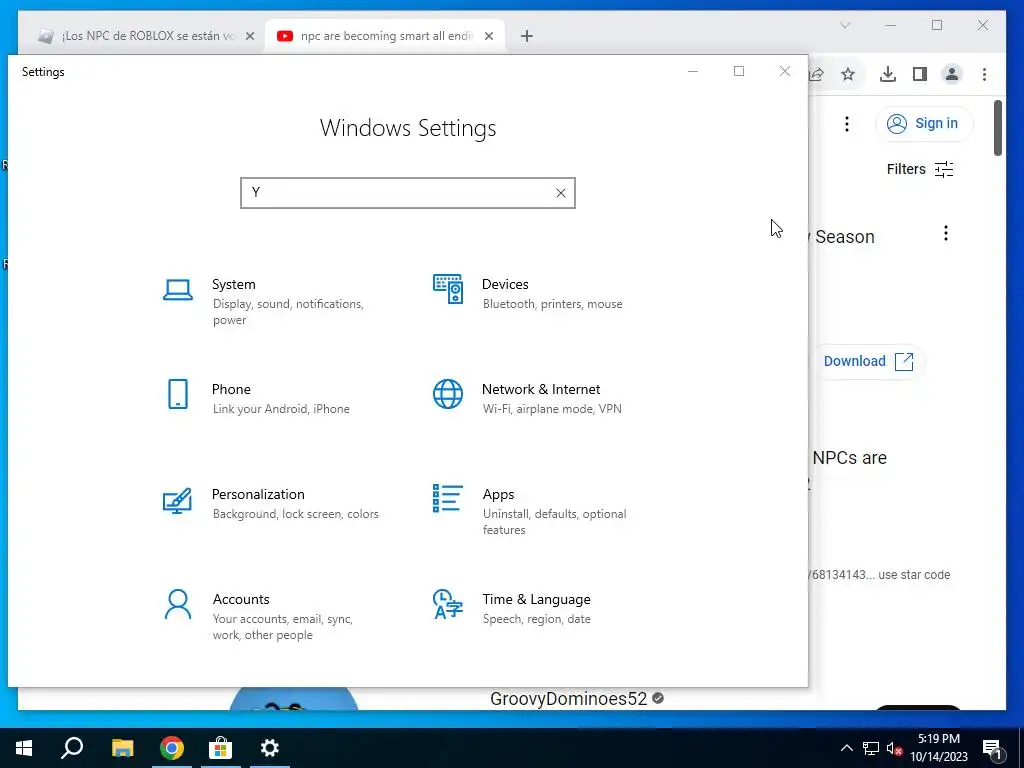Click the Bluetooth, printers, mouse description
This screenshot has width=1024, height=768.
pos(552,304)
